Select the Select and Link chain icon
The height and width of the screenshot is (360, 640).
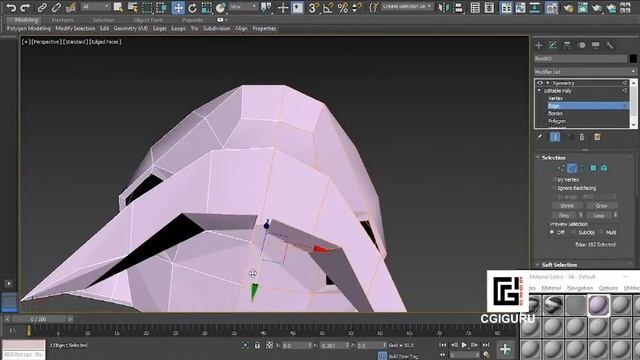tap(42, 7)
